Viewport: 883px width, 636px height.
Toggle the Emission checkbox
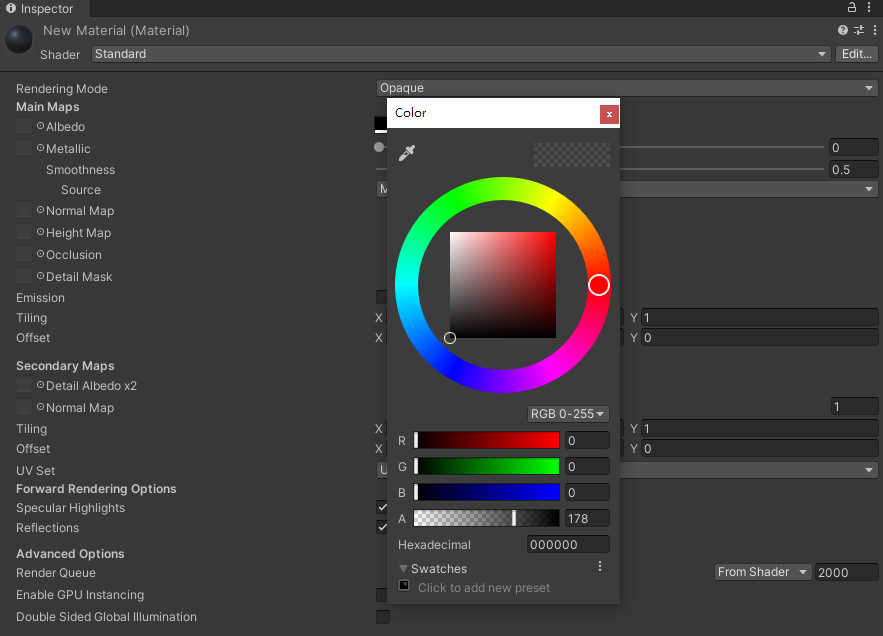(381, 297)
